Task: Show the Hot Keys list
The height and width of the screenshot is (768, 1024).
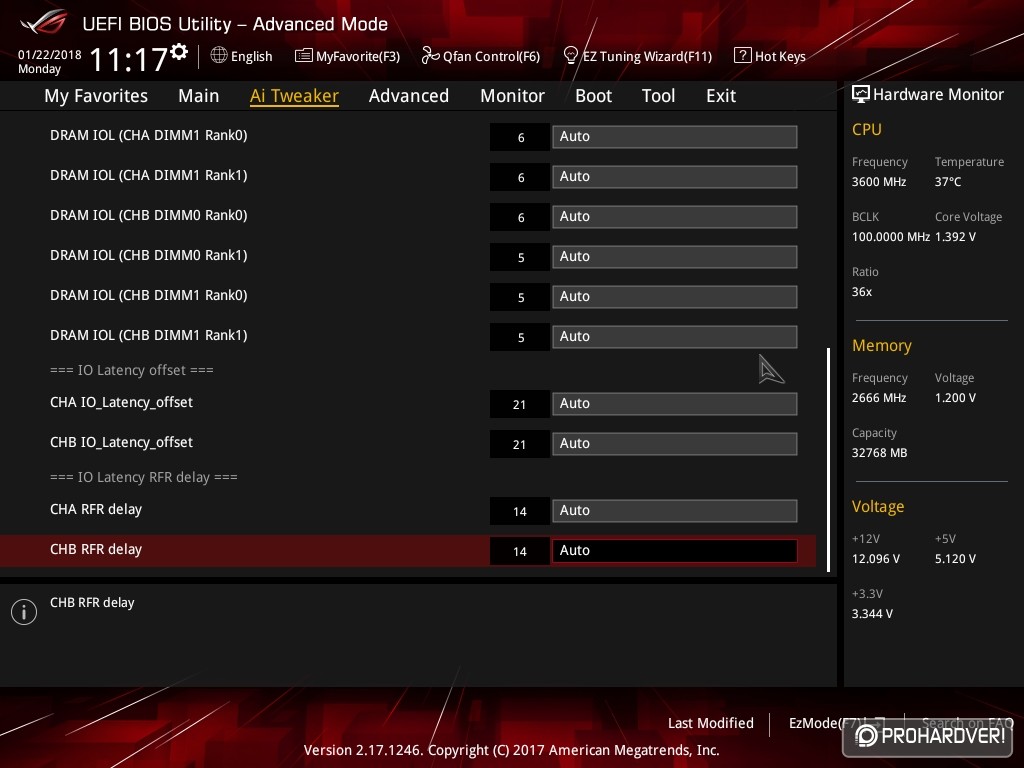Action: 780,56
